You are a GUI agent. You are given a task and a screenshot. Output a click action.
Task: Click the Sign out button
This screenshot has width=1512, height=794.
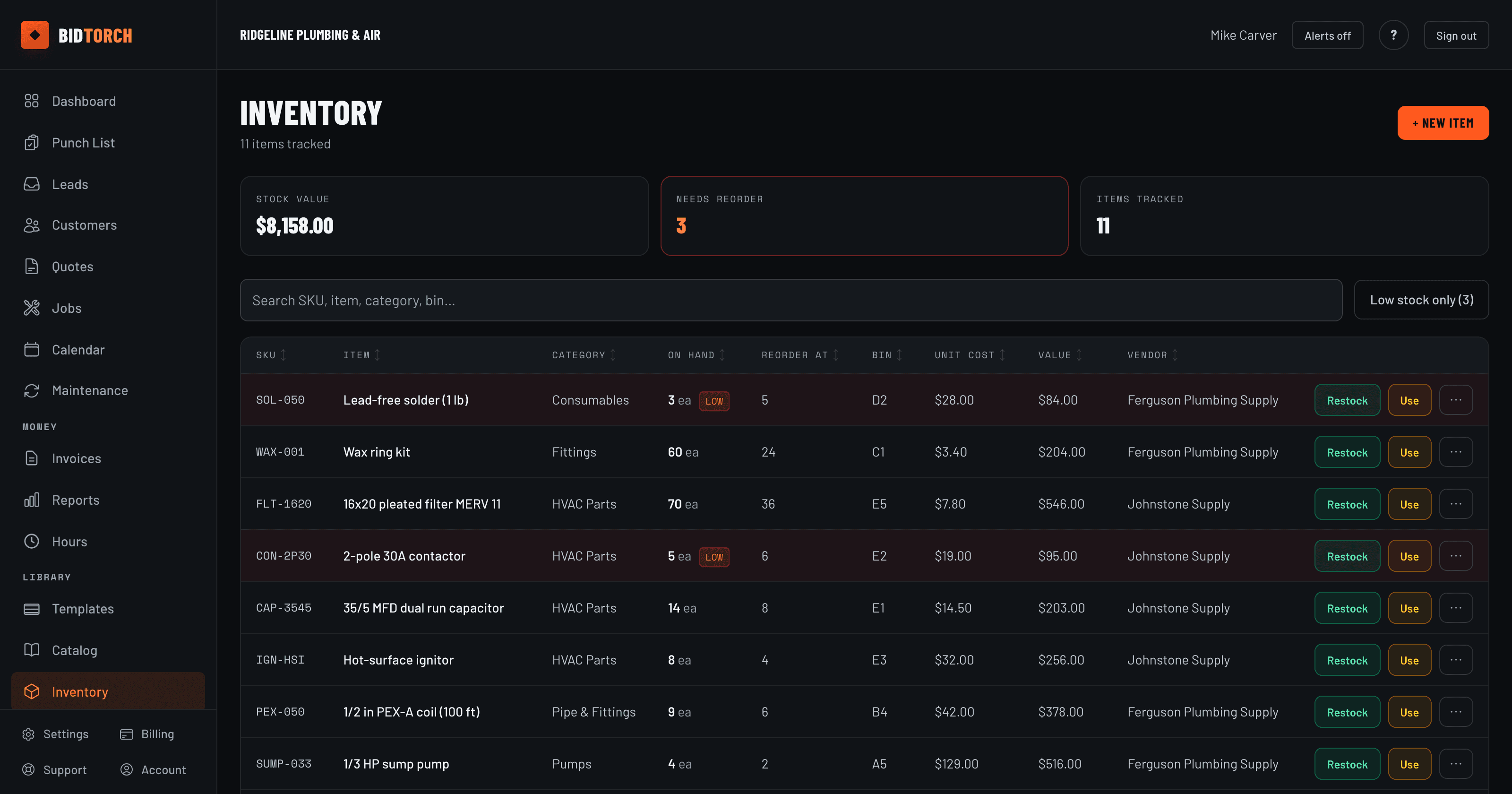point(1456,35)
